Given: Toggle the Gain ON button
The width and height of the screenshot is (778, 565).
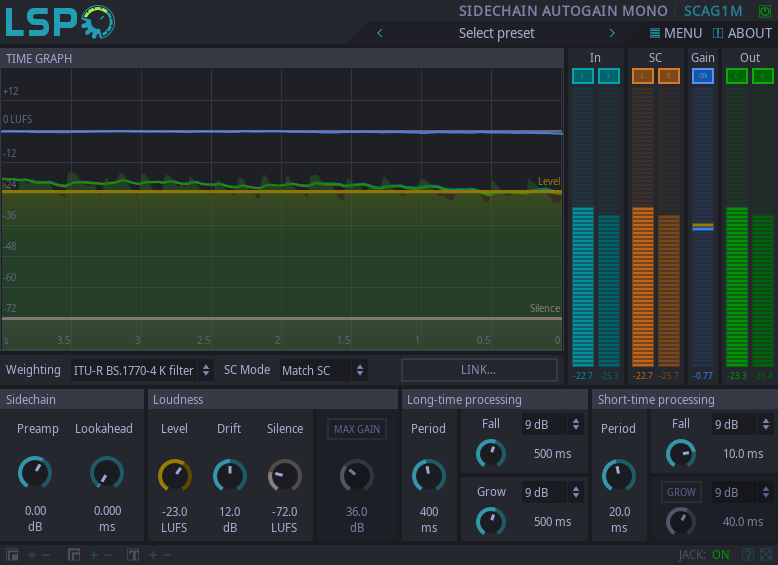Looking at the screenshot, I should pyautogui.click(x=703, y=76).
